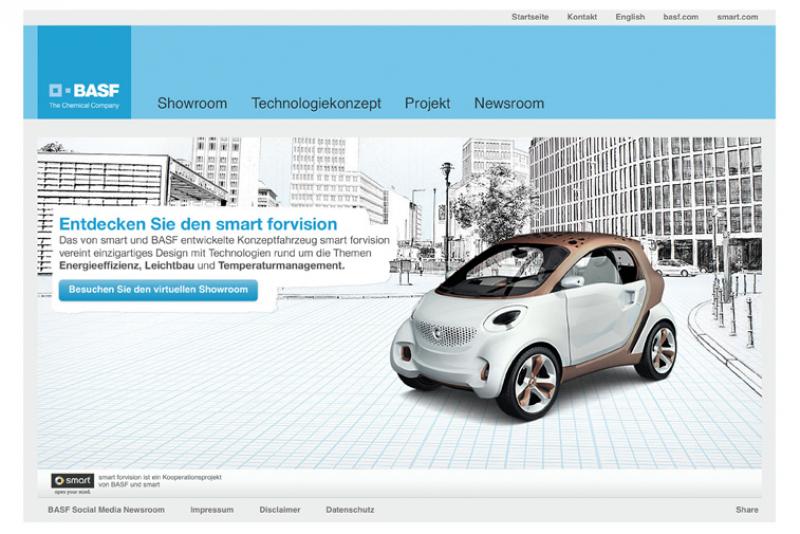Viewport: 800px width, 534px height.
Task: Go to Startseite link
Action: tap(530, 17)
